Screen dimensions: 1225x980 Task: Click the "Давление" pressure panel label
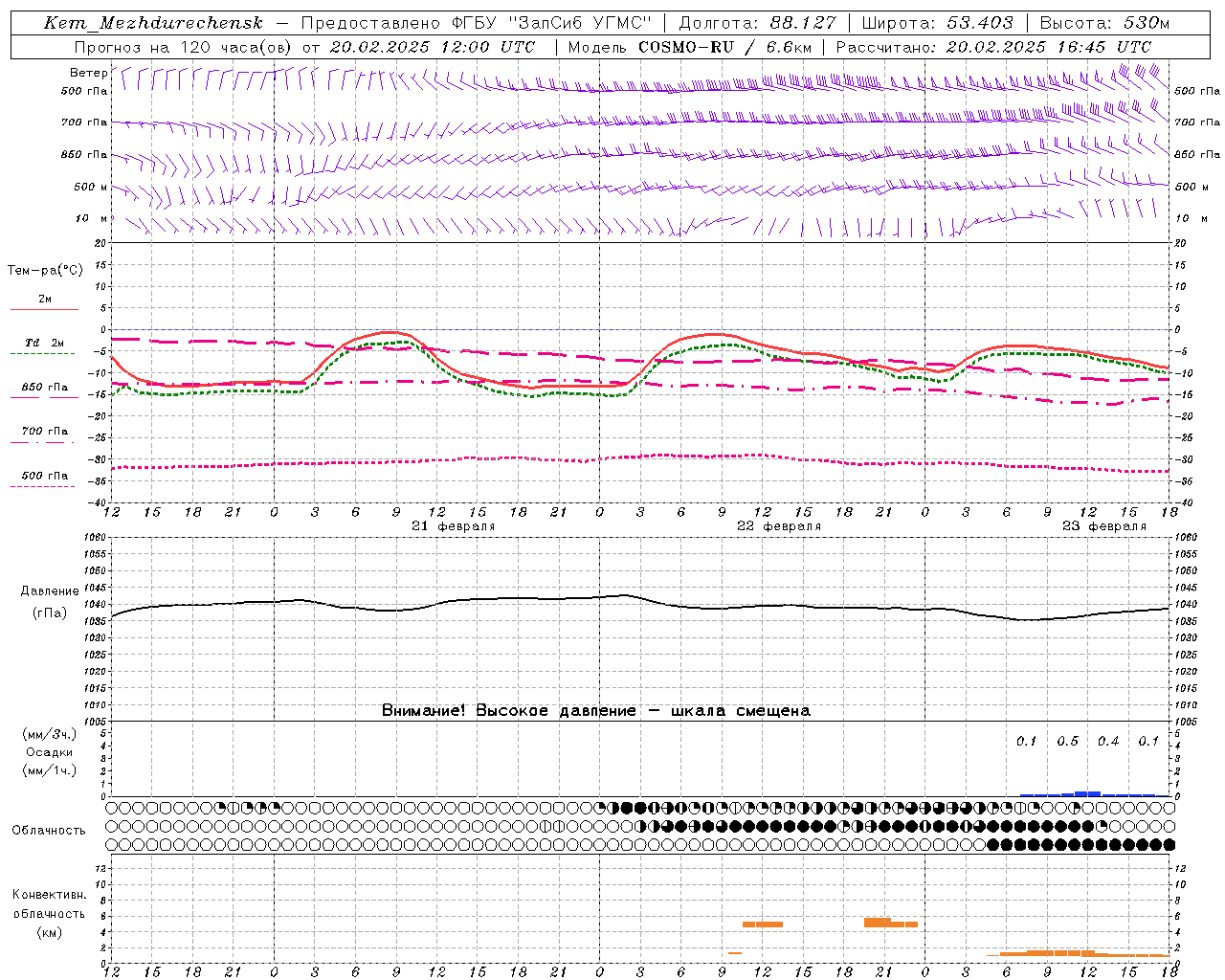pyautogui.click(x=48, y=591)
